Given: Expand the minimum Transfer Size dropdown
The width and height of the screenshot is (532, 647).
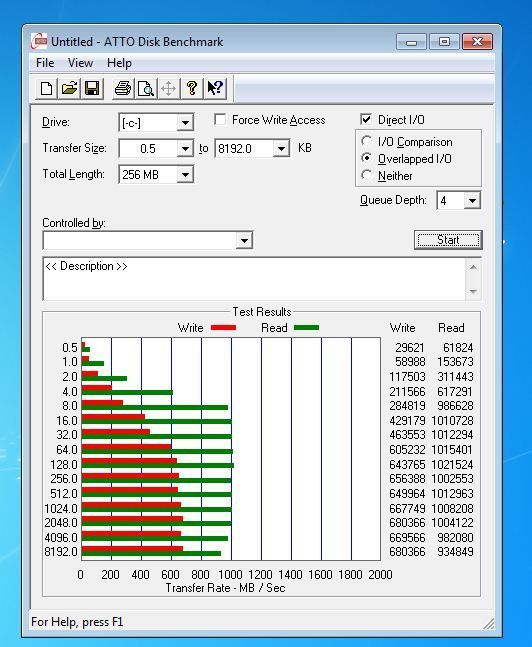Looking at the screenshot, I should coord(185,149).
